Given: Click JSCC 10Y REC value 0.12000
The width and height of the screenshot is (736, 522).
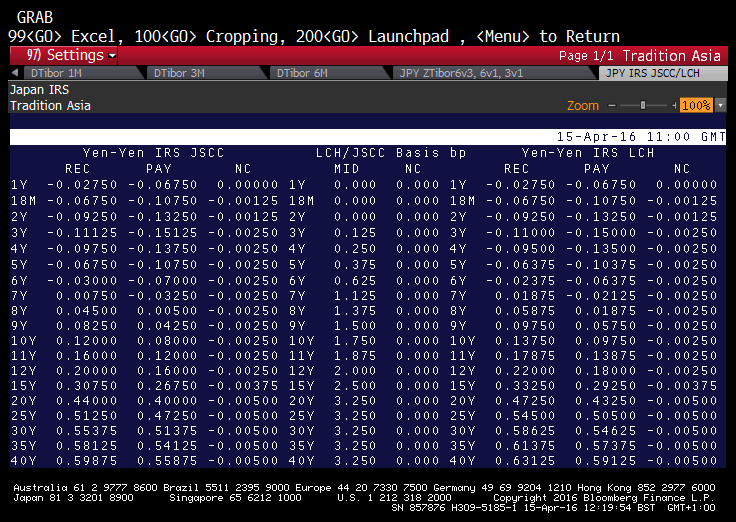Looking at the screenshot, I should 86,341.
